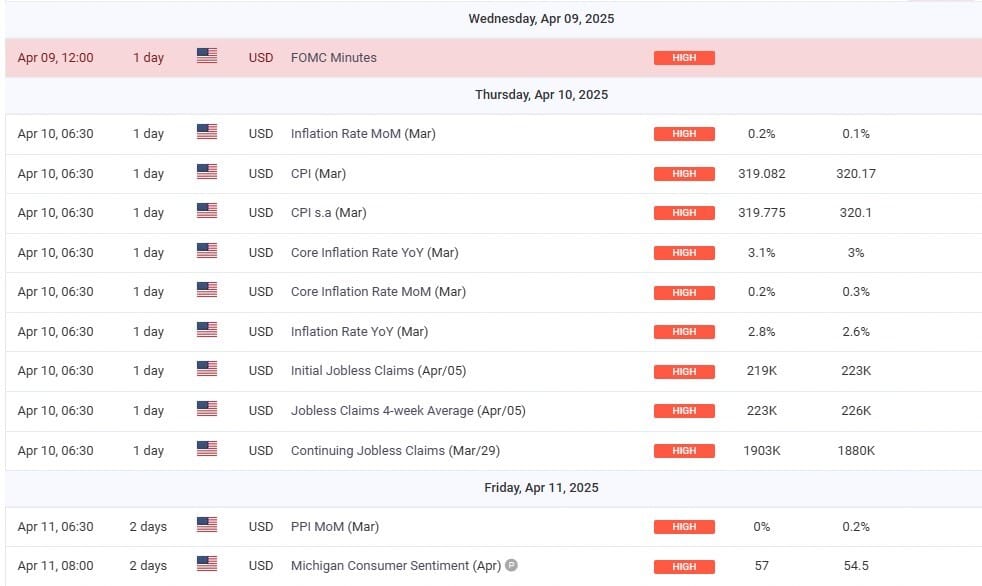
Task: Click the HIGH badge on the FOMC Minutes row
Action: coord(684,58)
